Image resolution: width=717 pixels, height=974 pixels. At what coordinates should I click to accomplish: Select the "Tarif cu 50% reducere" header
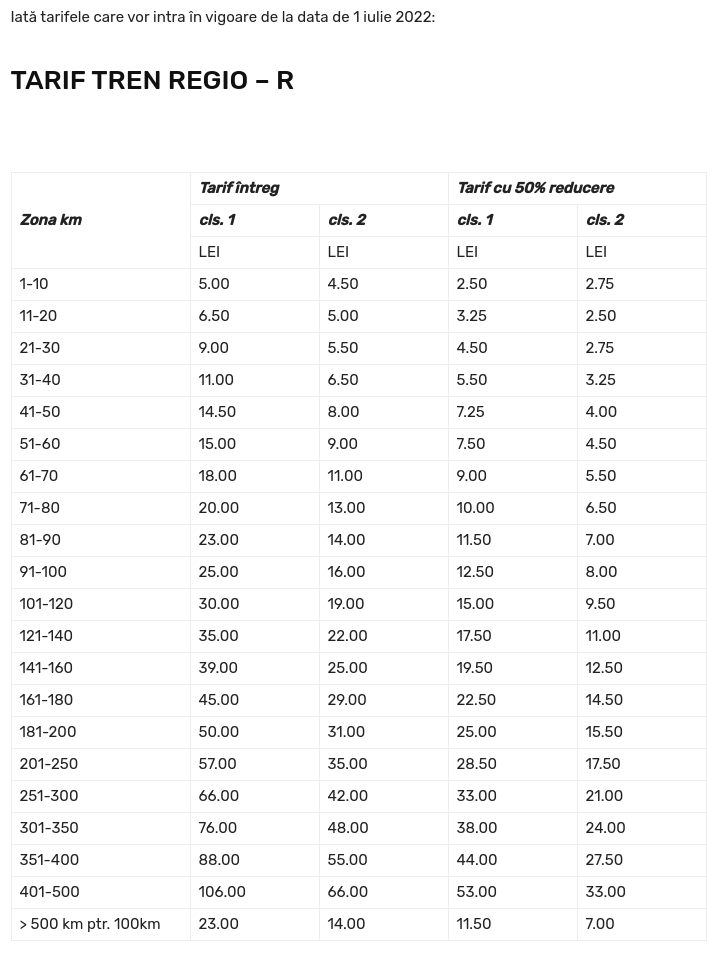coord(535,188)
